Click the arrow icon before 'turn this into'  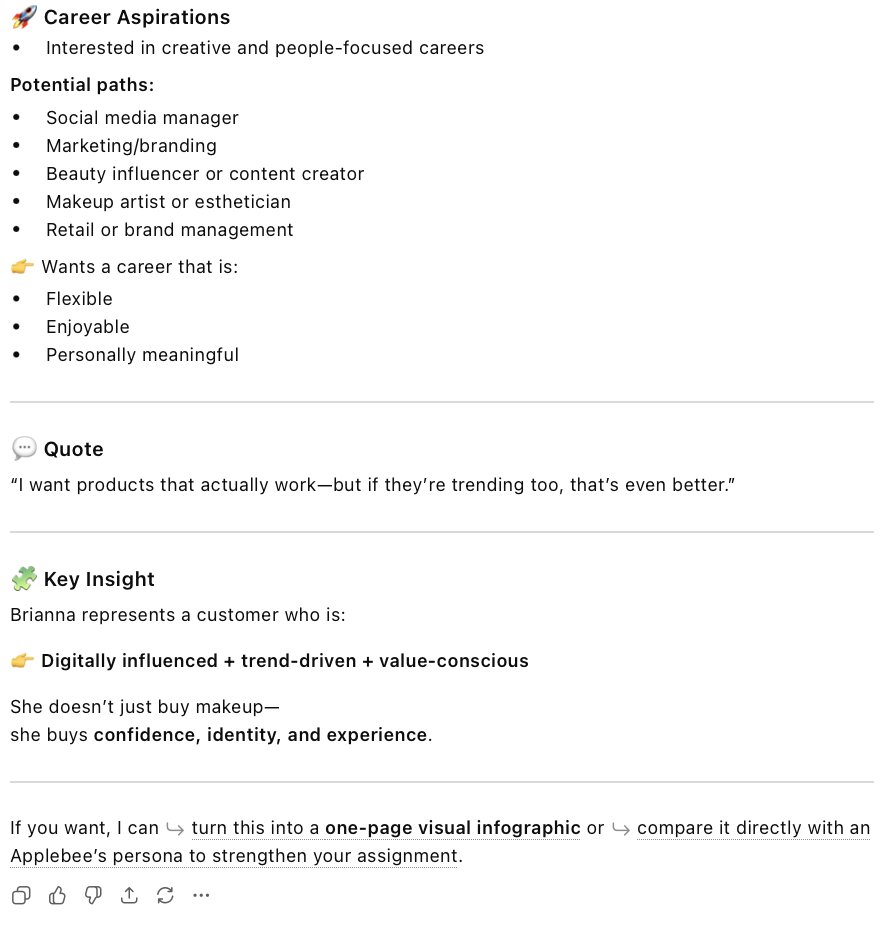coord(175,828)
